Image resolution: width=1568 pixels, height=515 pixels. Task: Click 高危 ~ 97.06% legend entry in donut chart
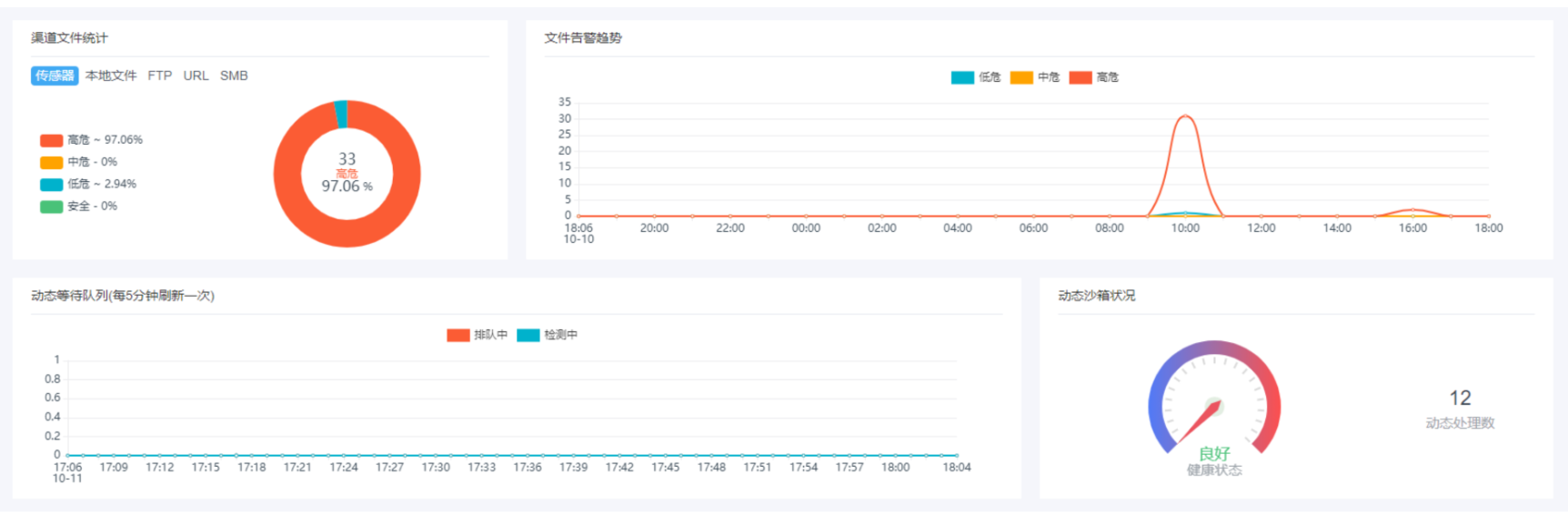(91, 140)
